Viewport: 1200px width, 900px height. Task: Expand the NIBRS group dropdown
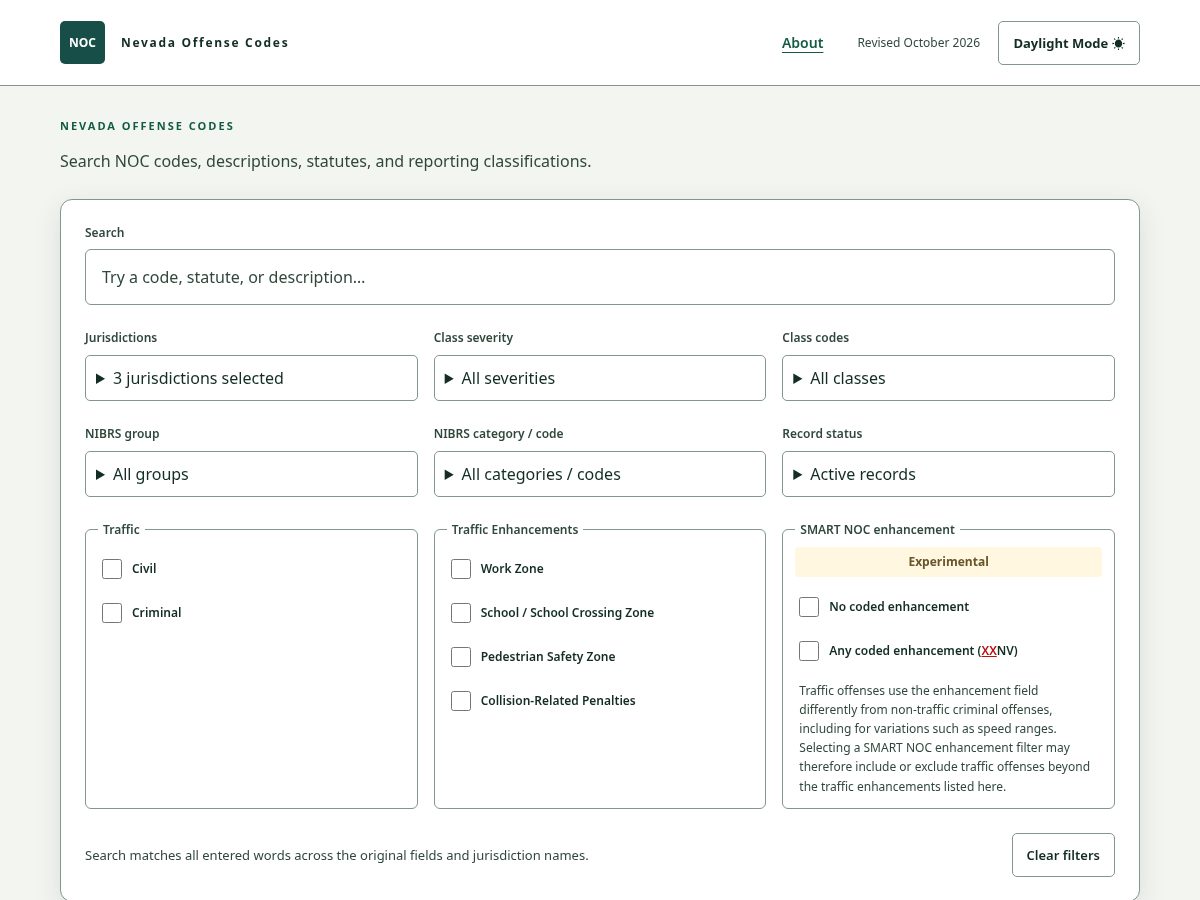(251, 474)
